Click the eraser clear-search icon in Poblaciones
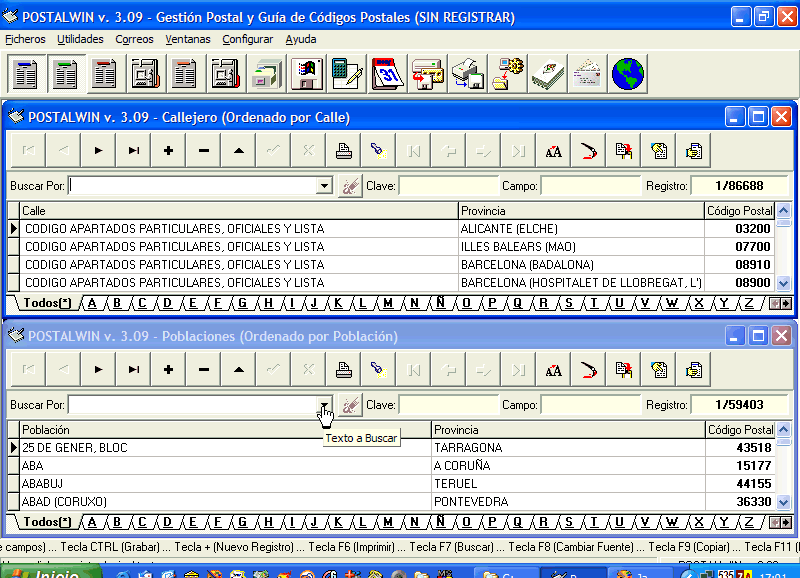800x578 pixels. (350, 405)
